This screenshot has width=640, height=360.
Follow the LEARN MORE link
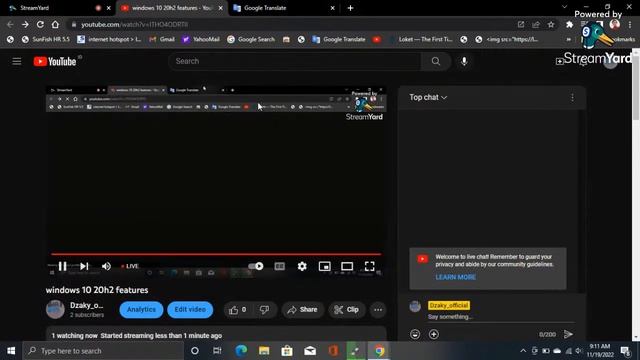pyautogui.click(x=456, y=277)
